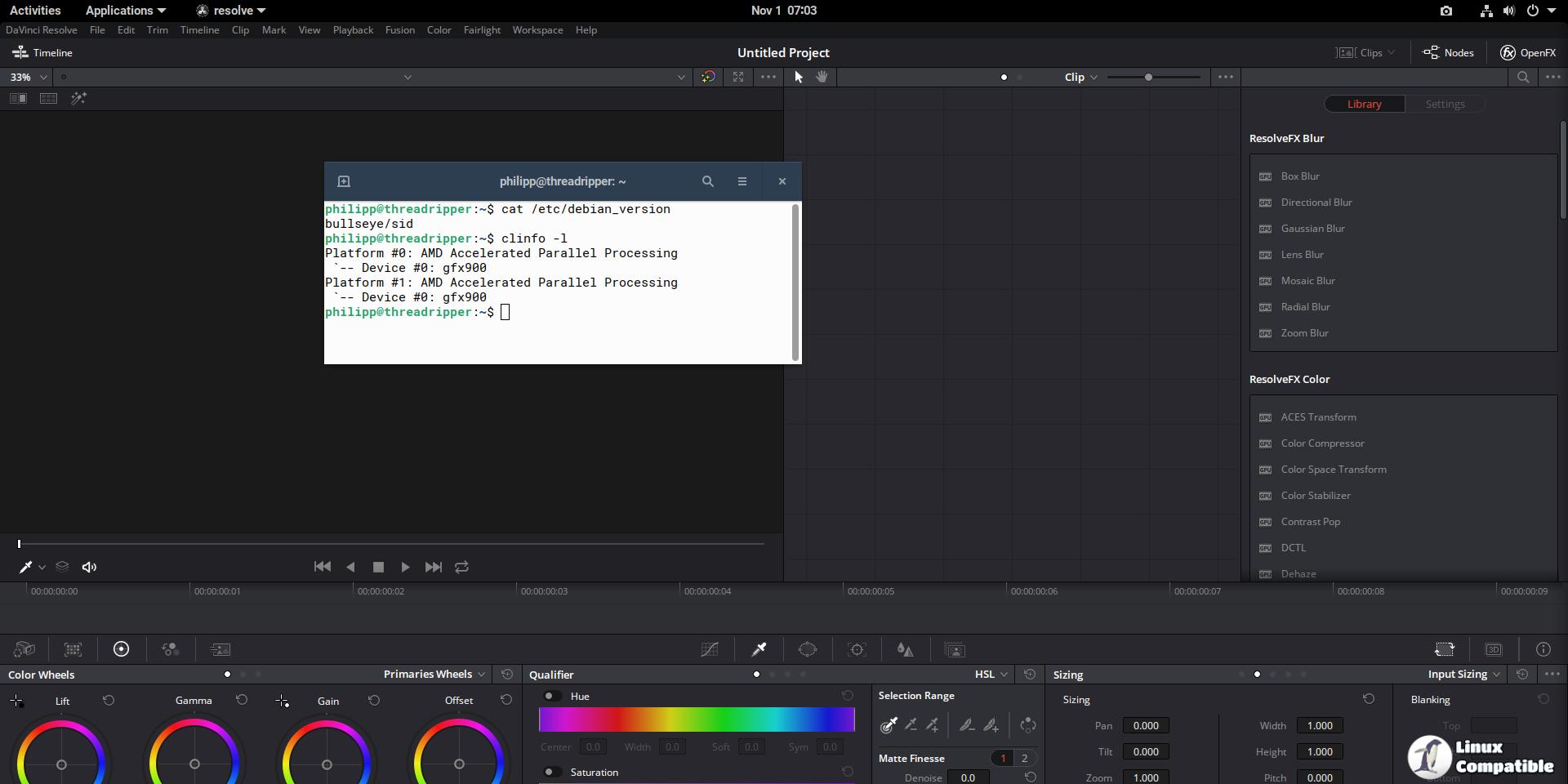
Task: Select the Color Wheels palette icon
Action: tap(121, 649)
